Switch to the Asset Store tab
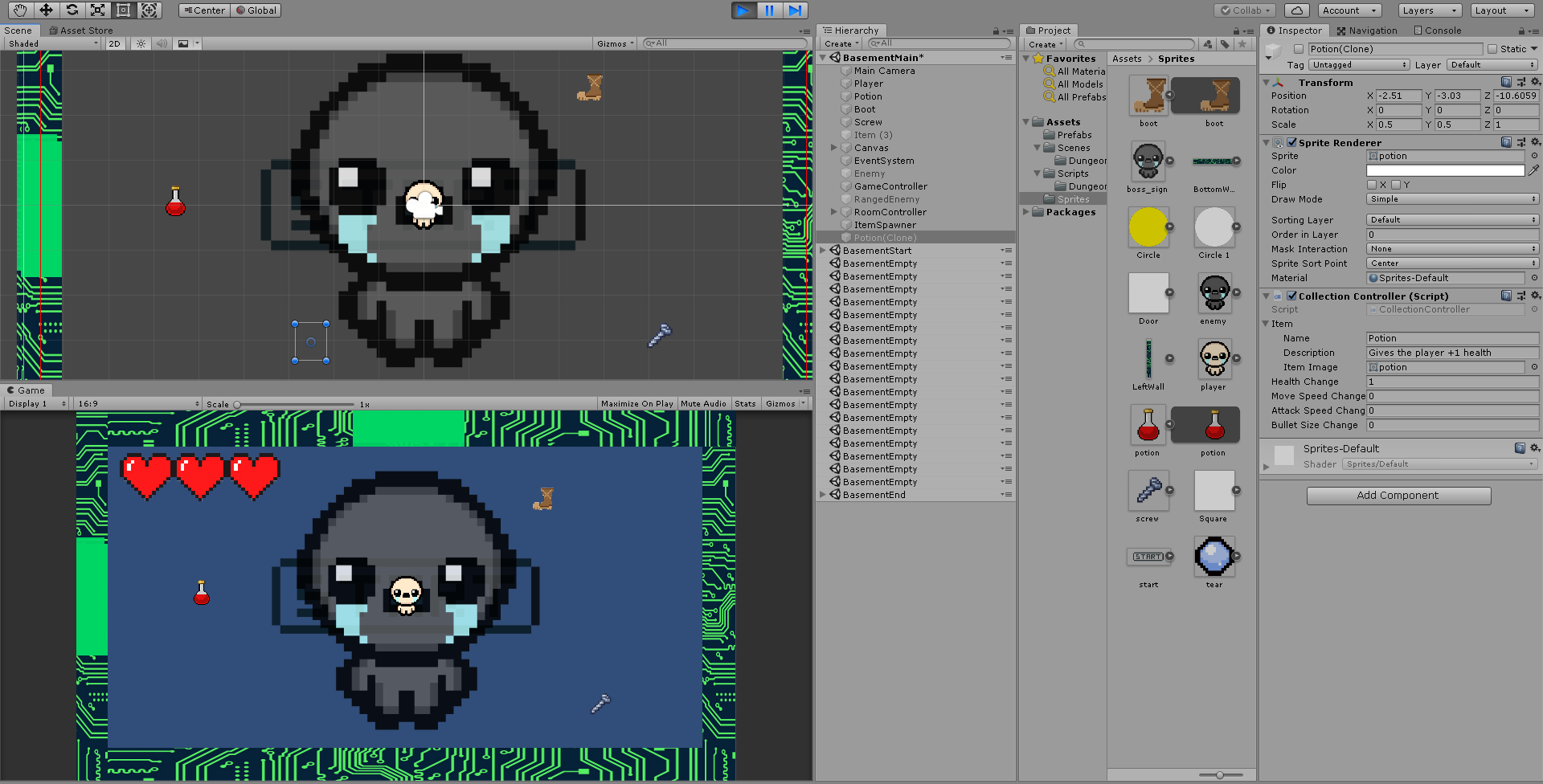Viewport: 1543px width, 784px height. pos(80,31)
